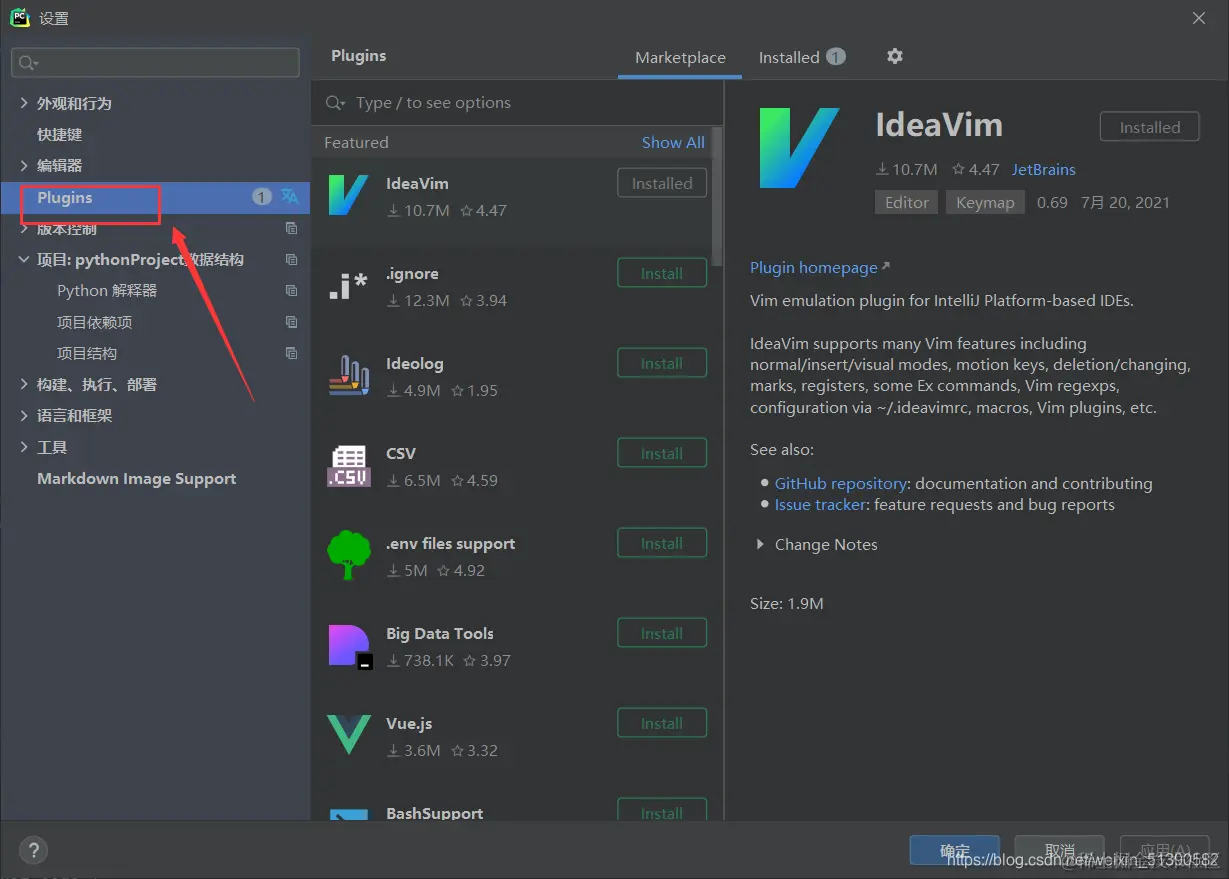Viewport: 1229px width, 879px height.
Task: Install the Ideolog plugin
Action: click(x=662, y=363)
